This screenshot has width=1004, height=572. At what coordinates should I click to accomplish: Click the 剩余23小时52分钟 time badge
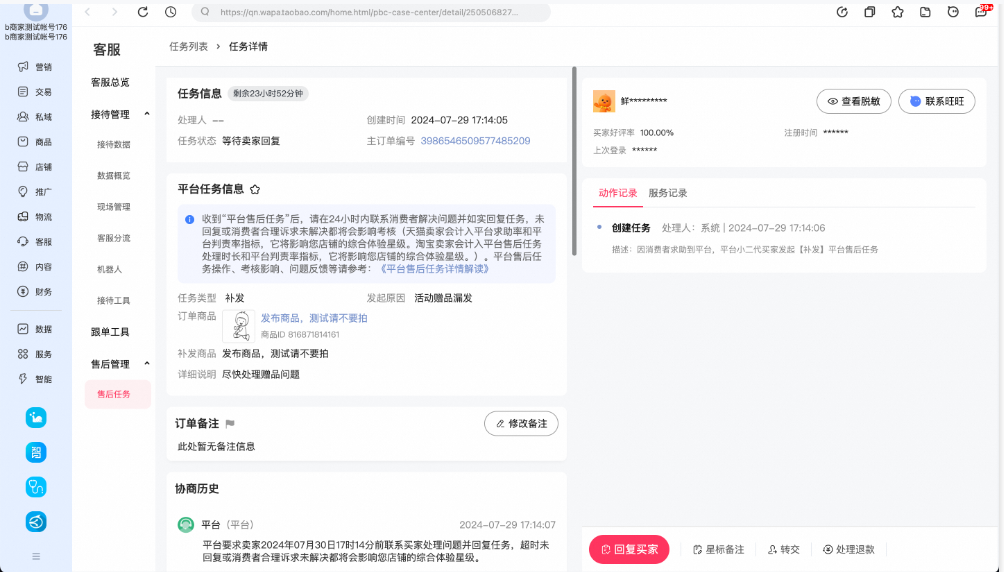268,94
